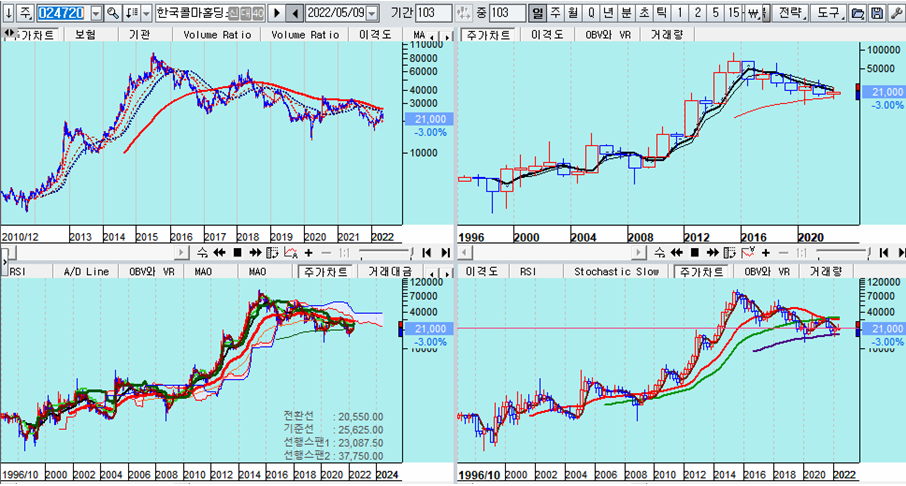Click the 기간 period input field
This screenshot has height=486, width=906.
point(432,13)
